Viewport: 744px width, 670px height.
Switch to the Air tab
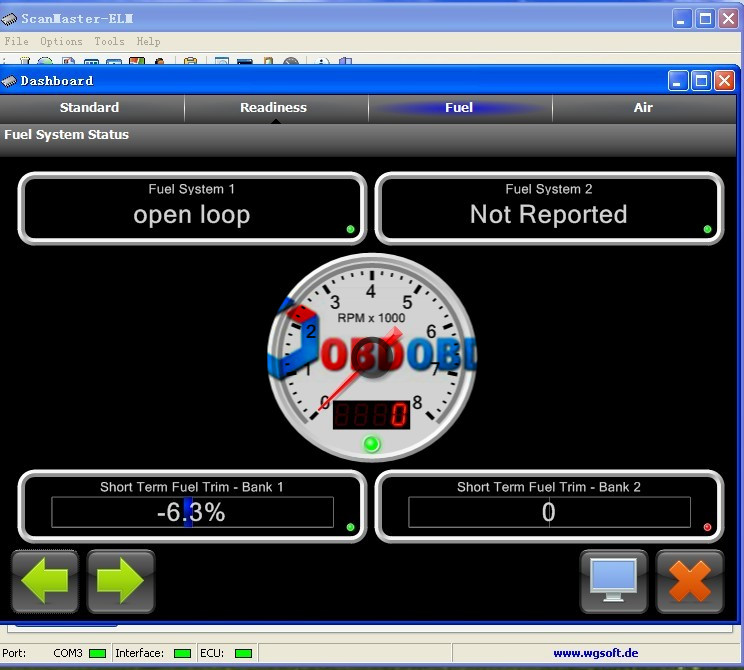(x=643, y=108)
